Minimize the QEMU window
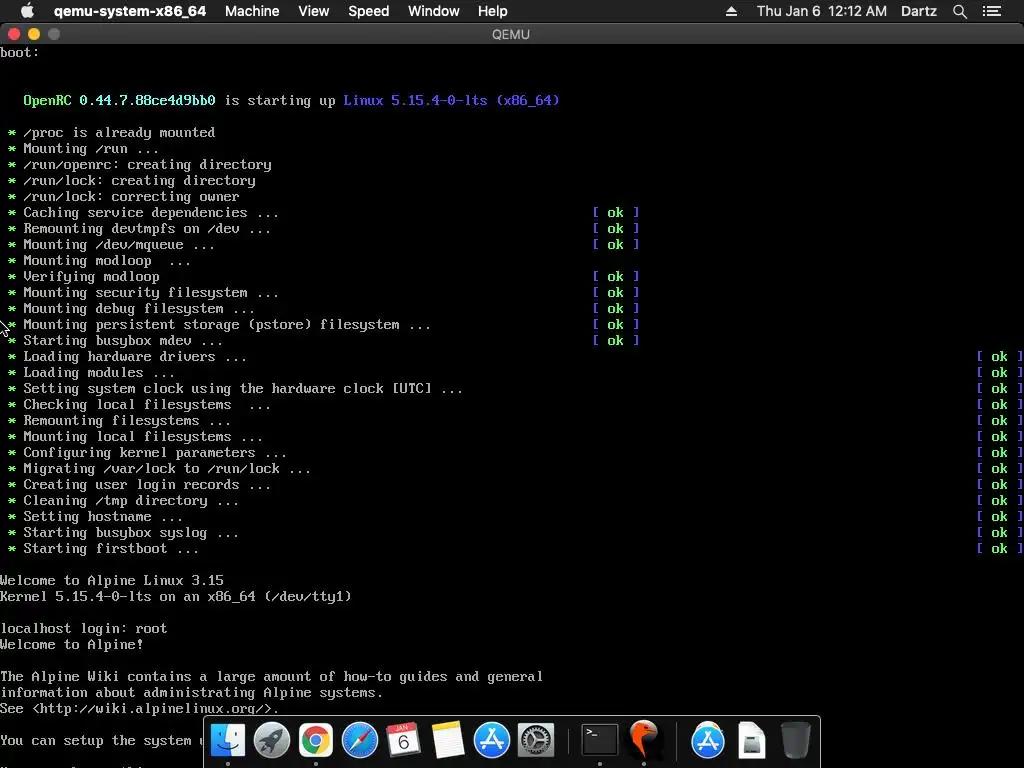Screen dimensions: 1024x768 pyautogui.click(x=34, y=34)
